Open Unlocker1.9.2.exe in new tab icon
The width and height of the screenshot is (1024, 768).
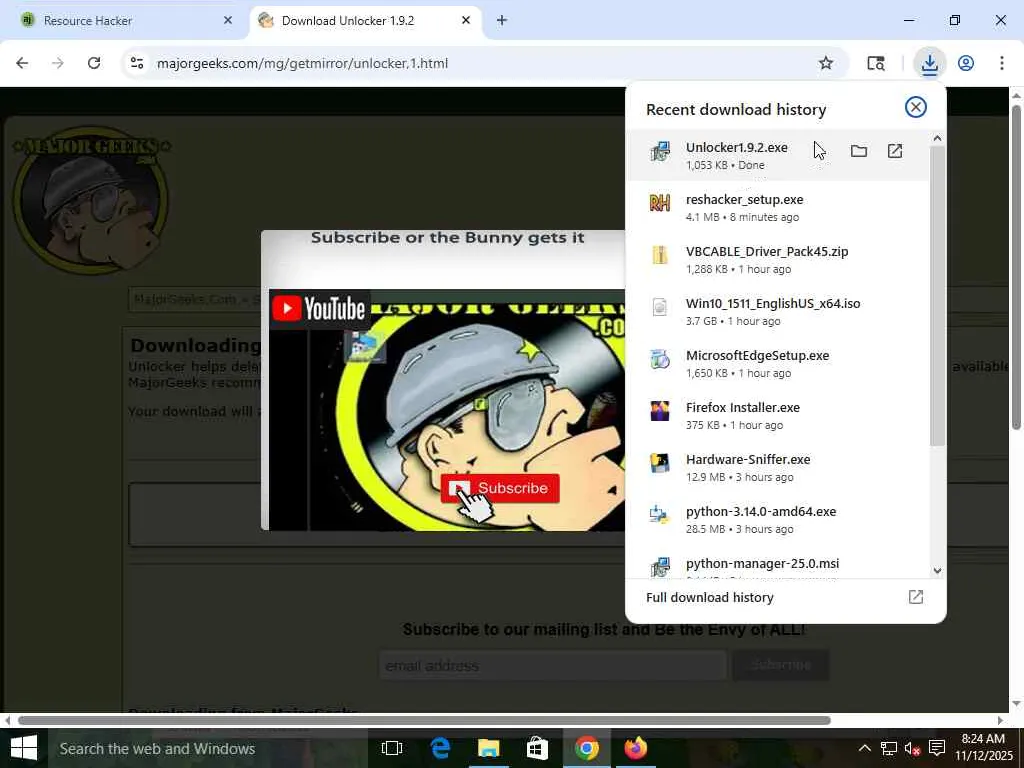tap(895, 152)
